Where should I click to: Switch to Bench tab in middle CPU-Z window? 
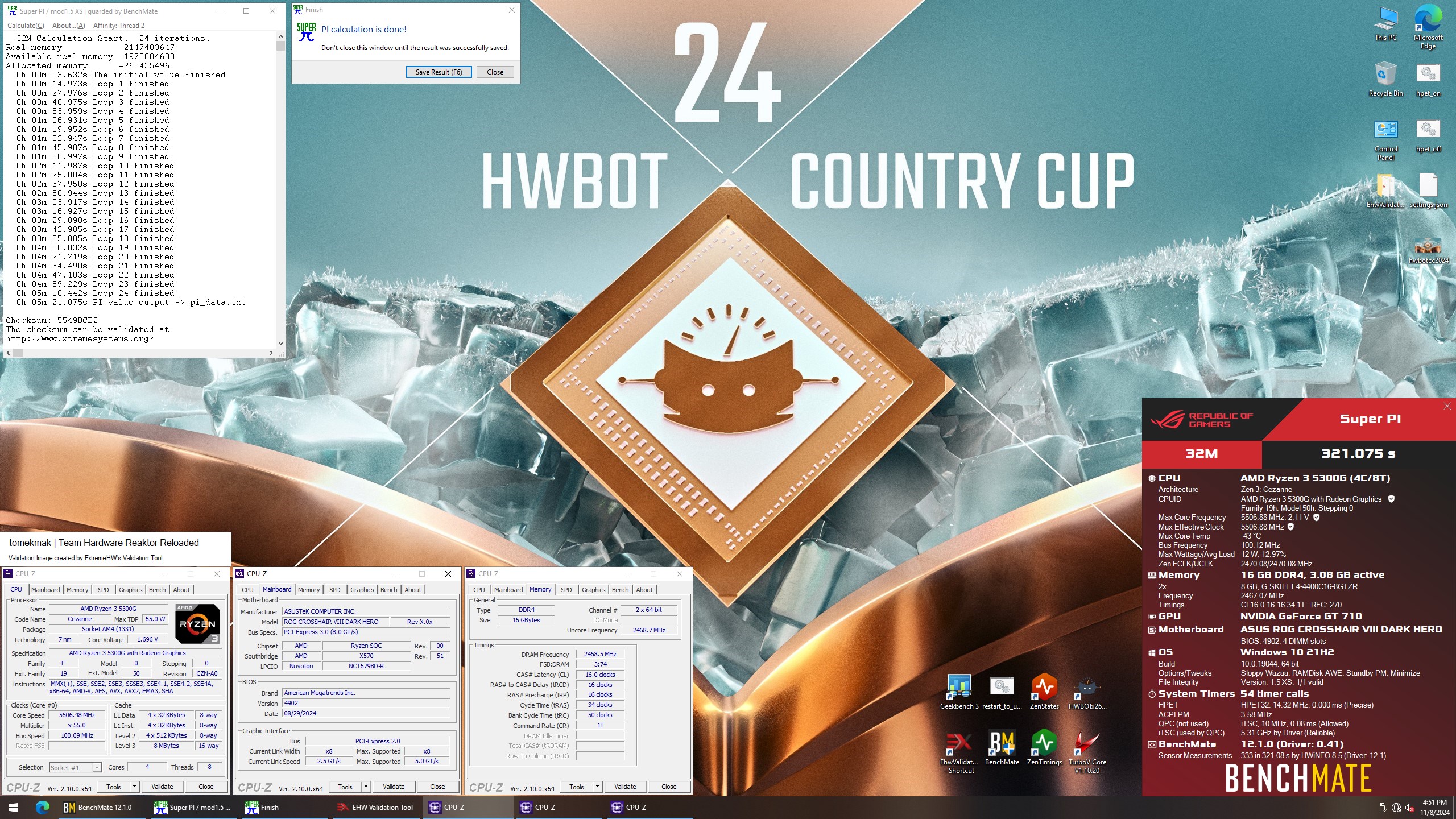click(389, 590)
